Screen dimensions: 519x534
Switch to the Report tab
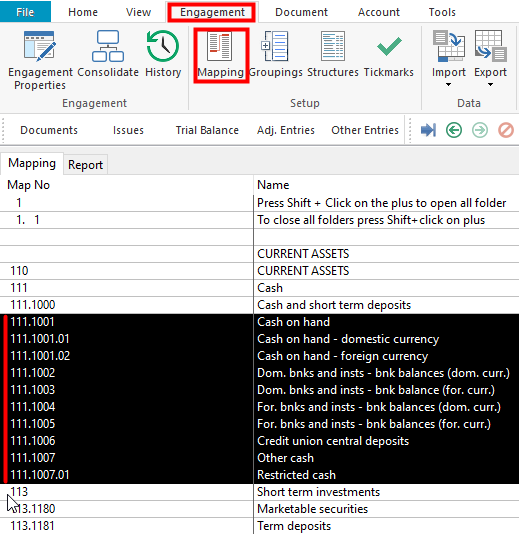click(x=85, y=165)
